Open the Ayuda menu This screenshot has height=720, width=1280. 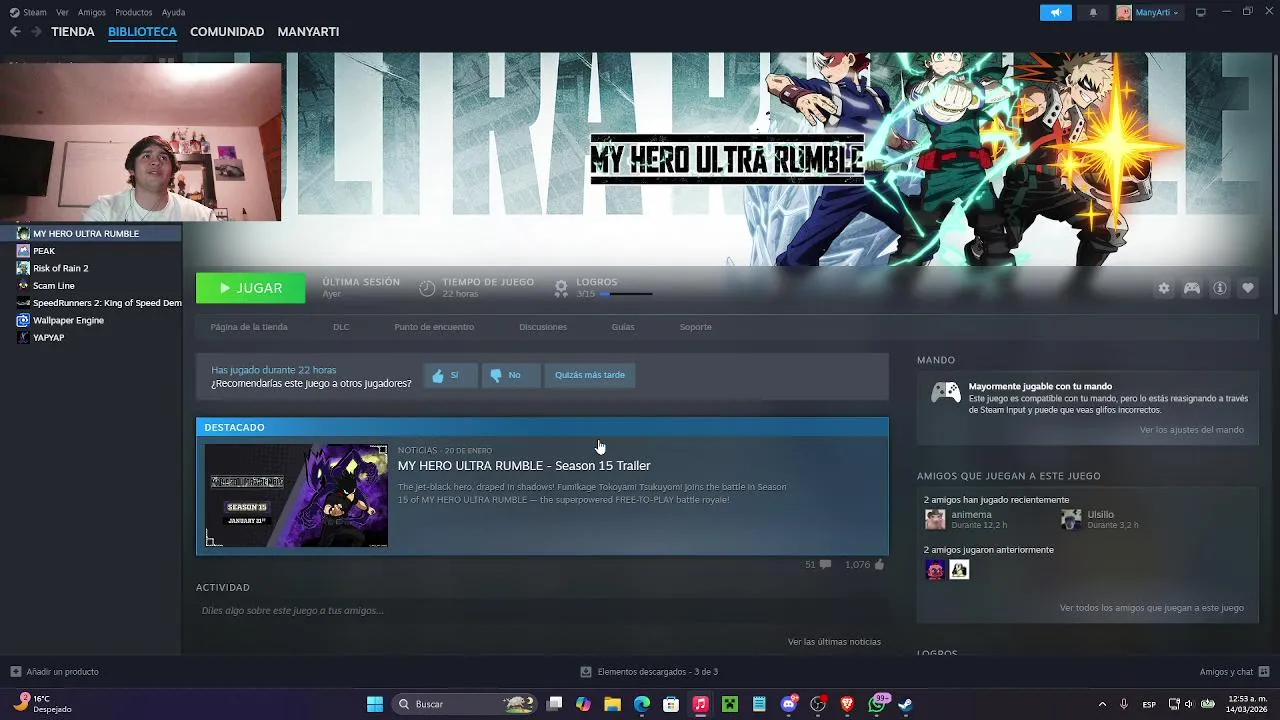(173, 12)
